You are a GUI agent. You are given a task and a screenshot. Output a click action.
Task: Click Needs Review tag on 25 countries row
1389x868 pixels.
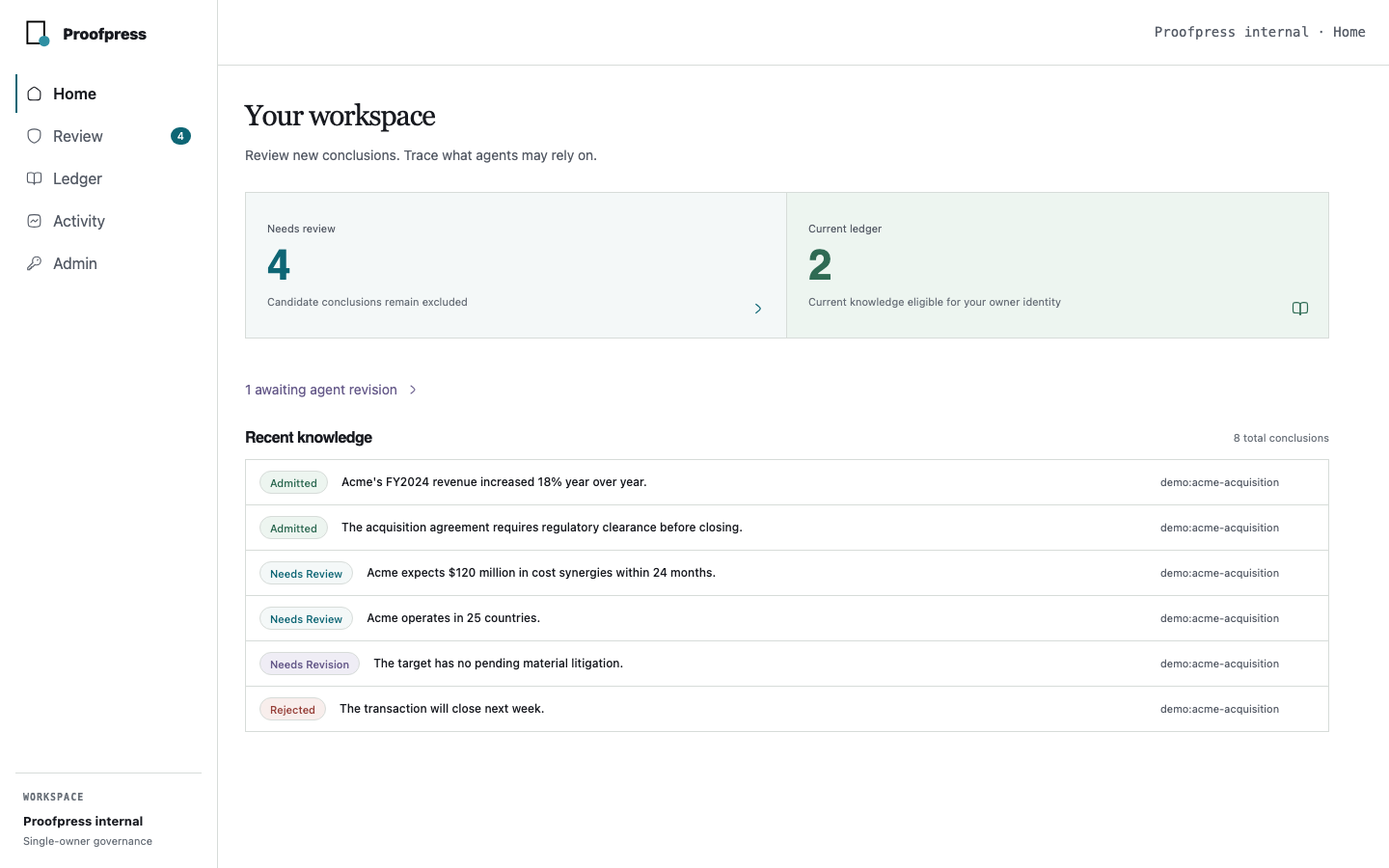306,619
